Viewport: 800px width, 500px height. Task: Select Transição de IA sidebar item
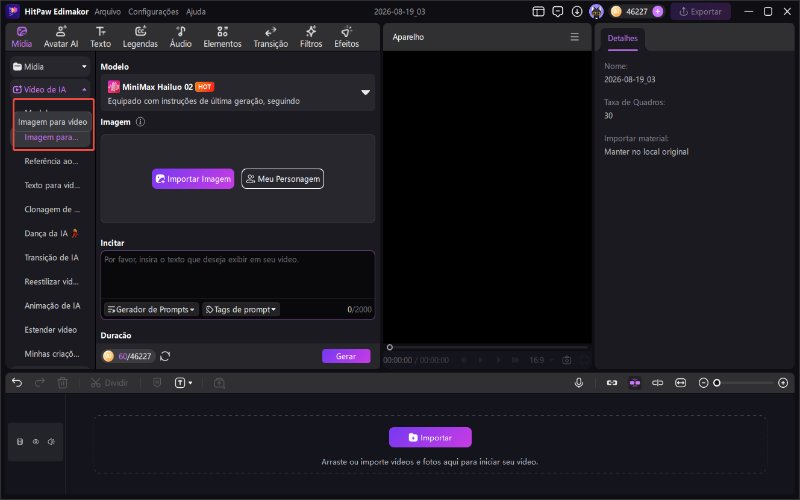pyautogui.click(x=52, y=257)
